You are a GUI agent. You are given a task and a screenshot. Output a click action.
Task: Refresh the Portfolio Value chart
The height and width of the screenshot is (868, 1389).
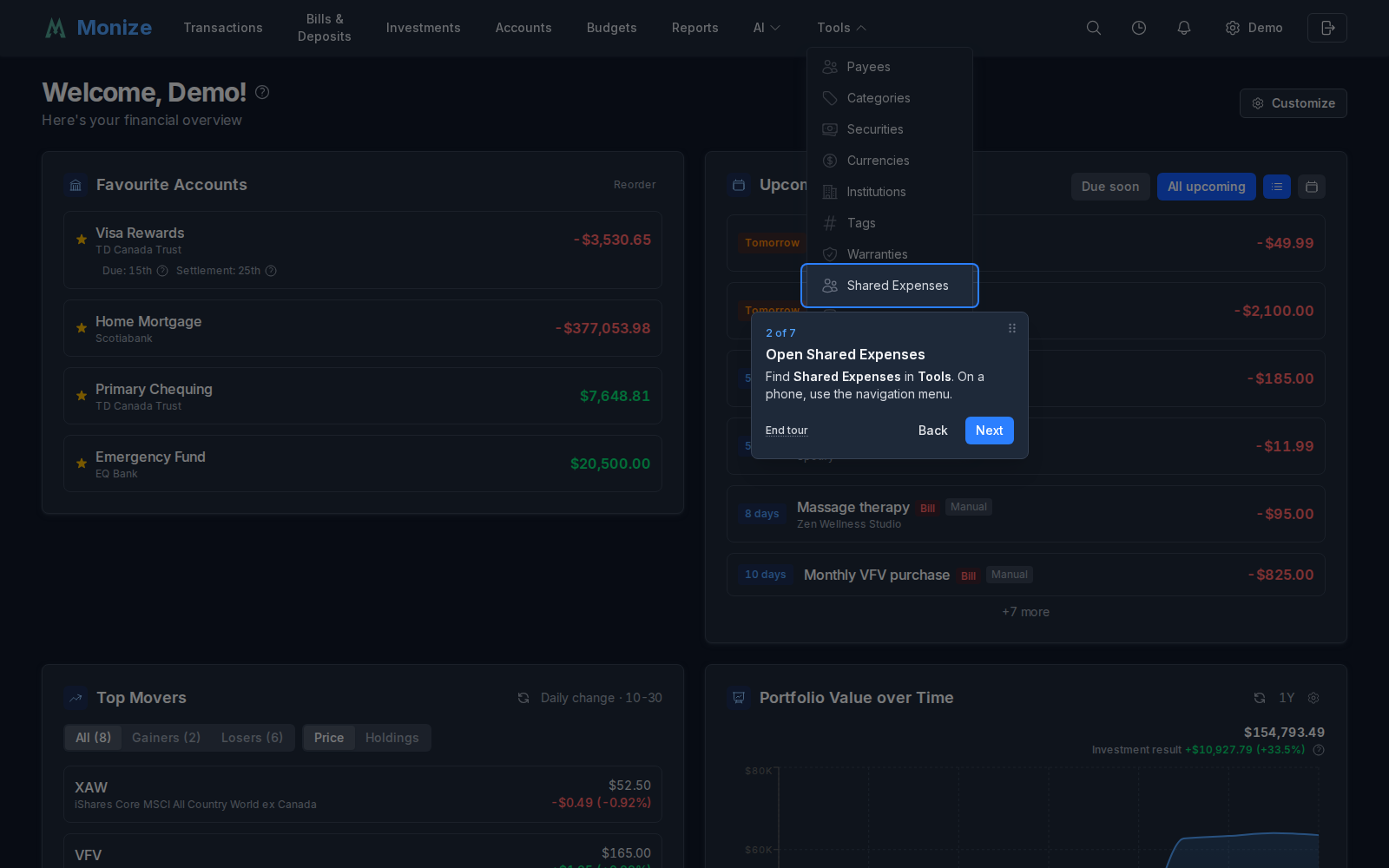(1260, 698)
